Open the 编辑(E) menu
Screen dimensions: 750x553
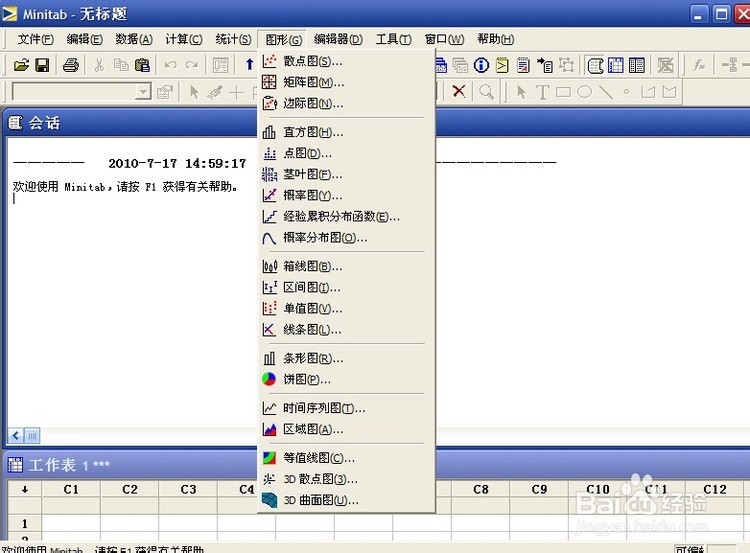(x=85, y=39)
